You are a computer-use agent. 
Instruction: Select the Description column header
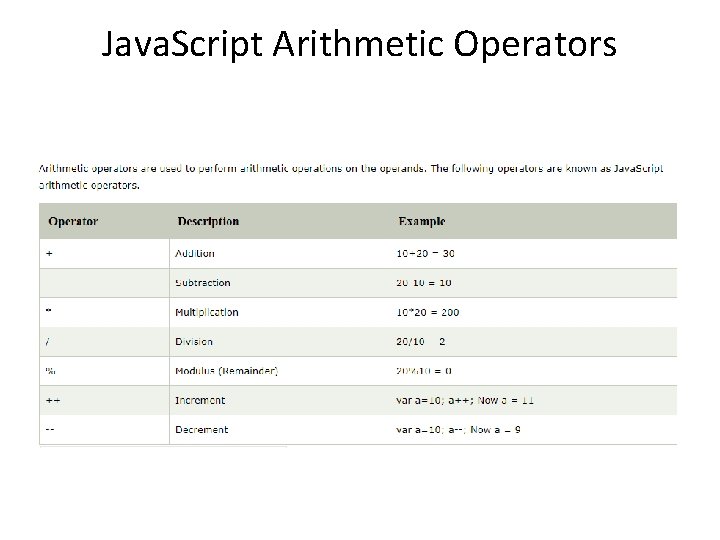[208, 221]
